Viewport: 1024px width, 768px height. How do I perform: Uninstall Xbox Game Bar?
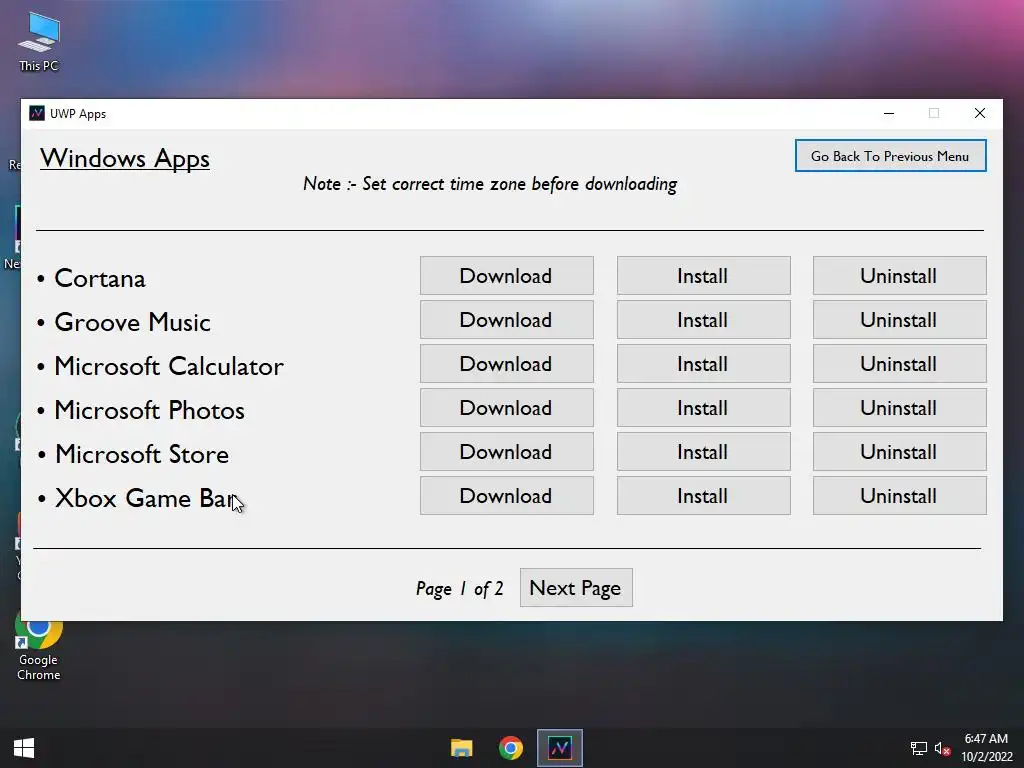[x=899, y=496]
